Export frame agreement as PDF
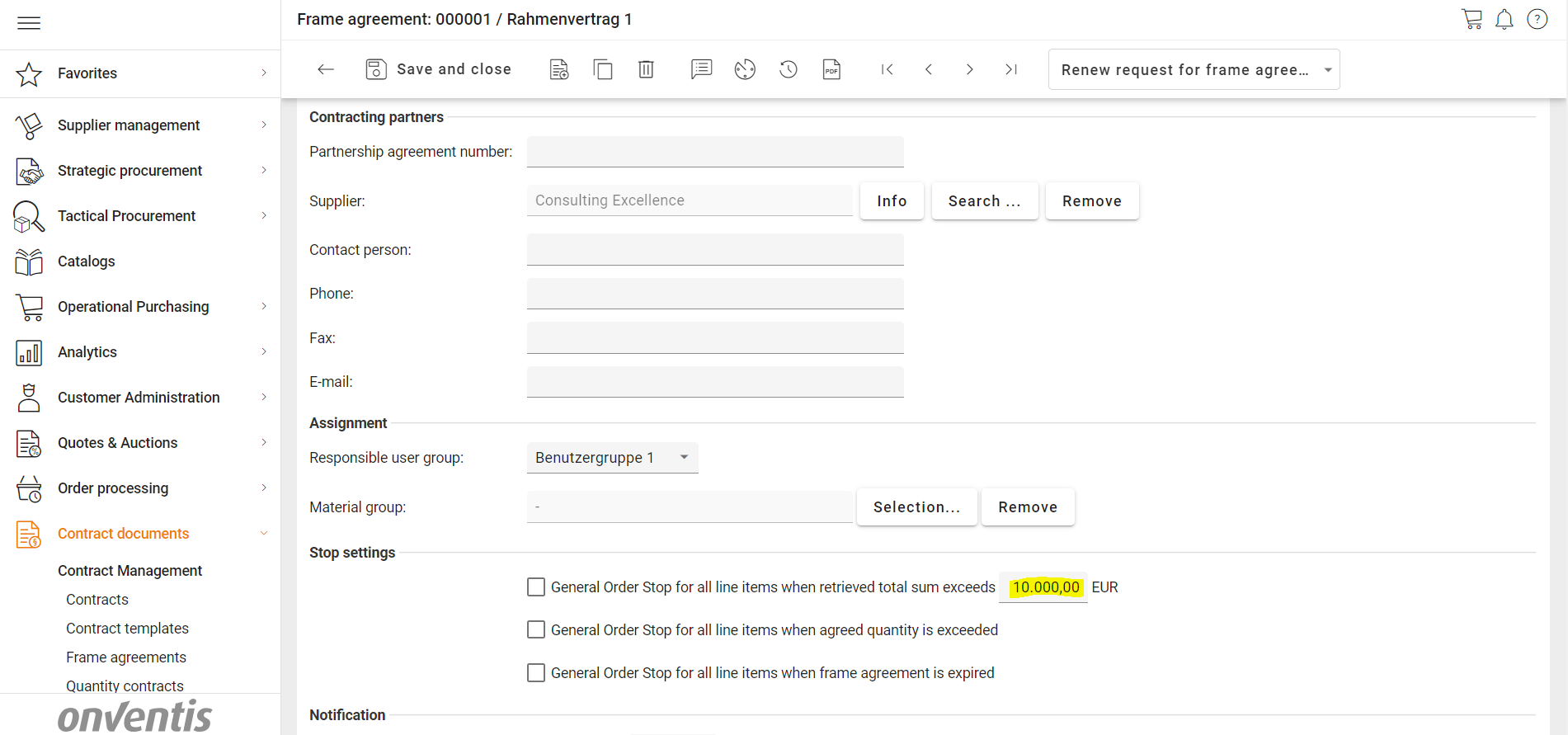 [x=831, y=69]
